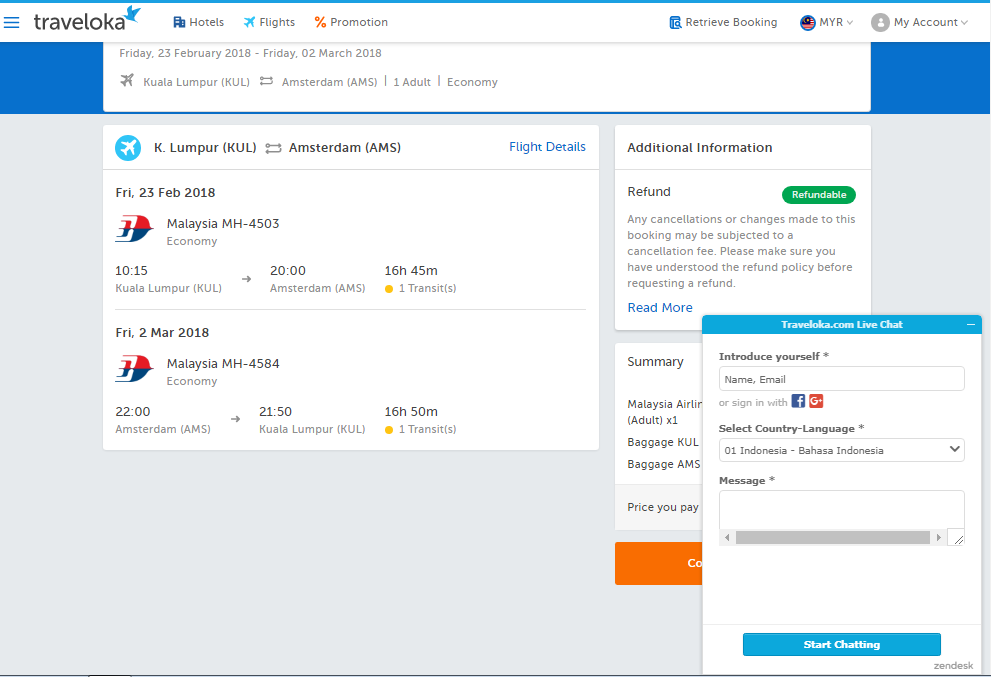991x677 pixels.
Task: Click the Traveloka.com Live Chat title bar
Action: (841, 324)
